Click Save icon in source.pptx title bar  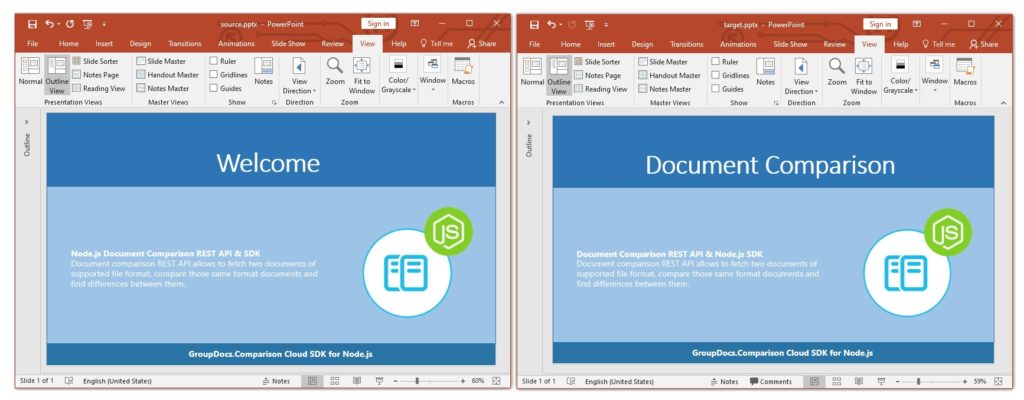(32, 23)
